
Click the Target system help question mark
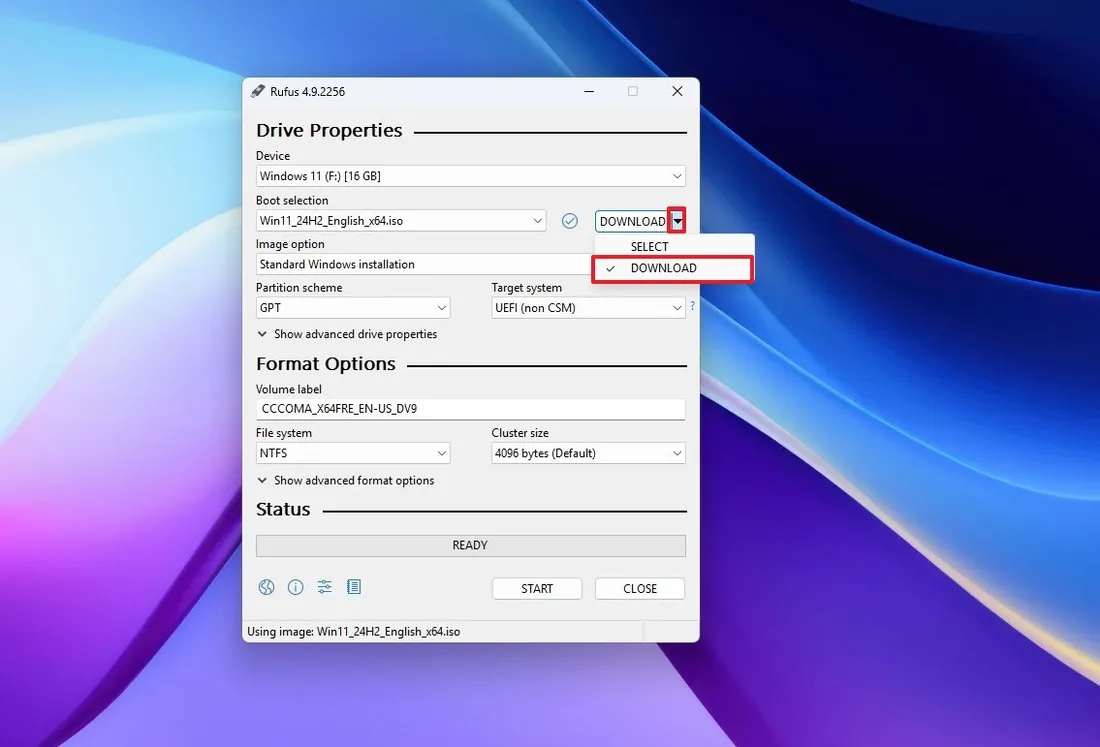[692, 306]
